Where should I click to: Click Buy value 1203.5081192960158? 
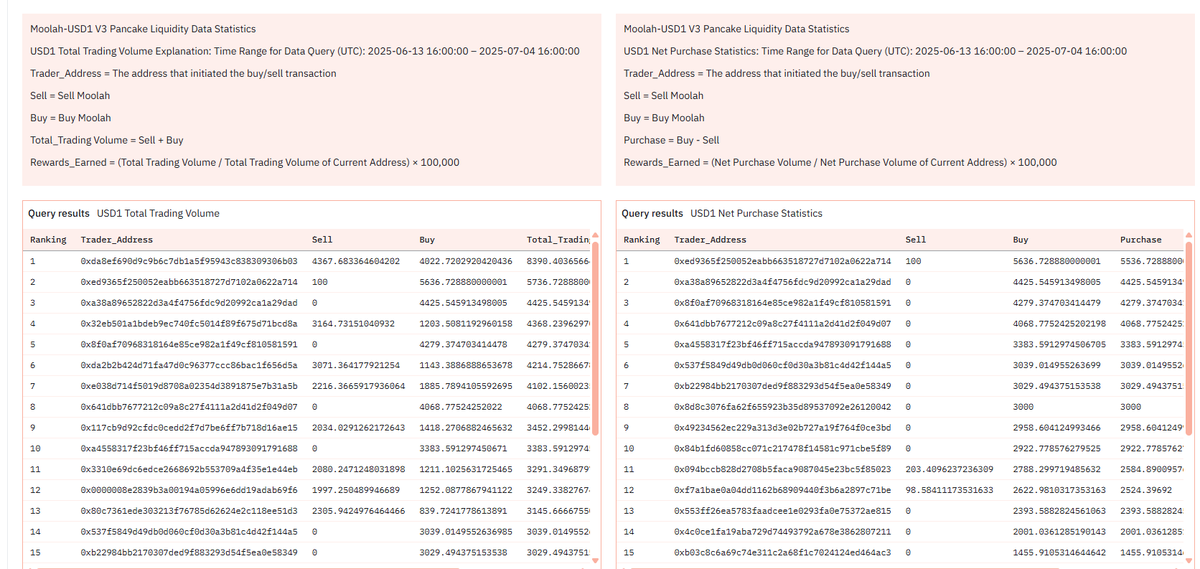pyautogui.click(x=466, y=324)
